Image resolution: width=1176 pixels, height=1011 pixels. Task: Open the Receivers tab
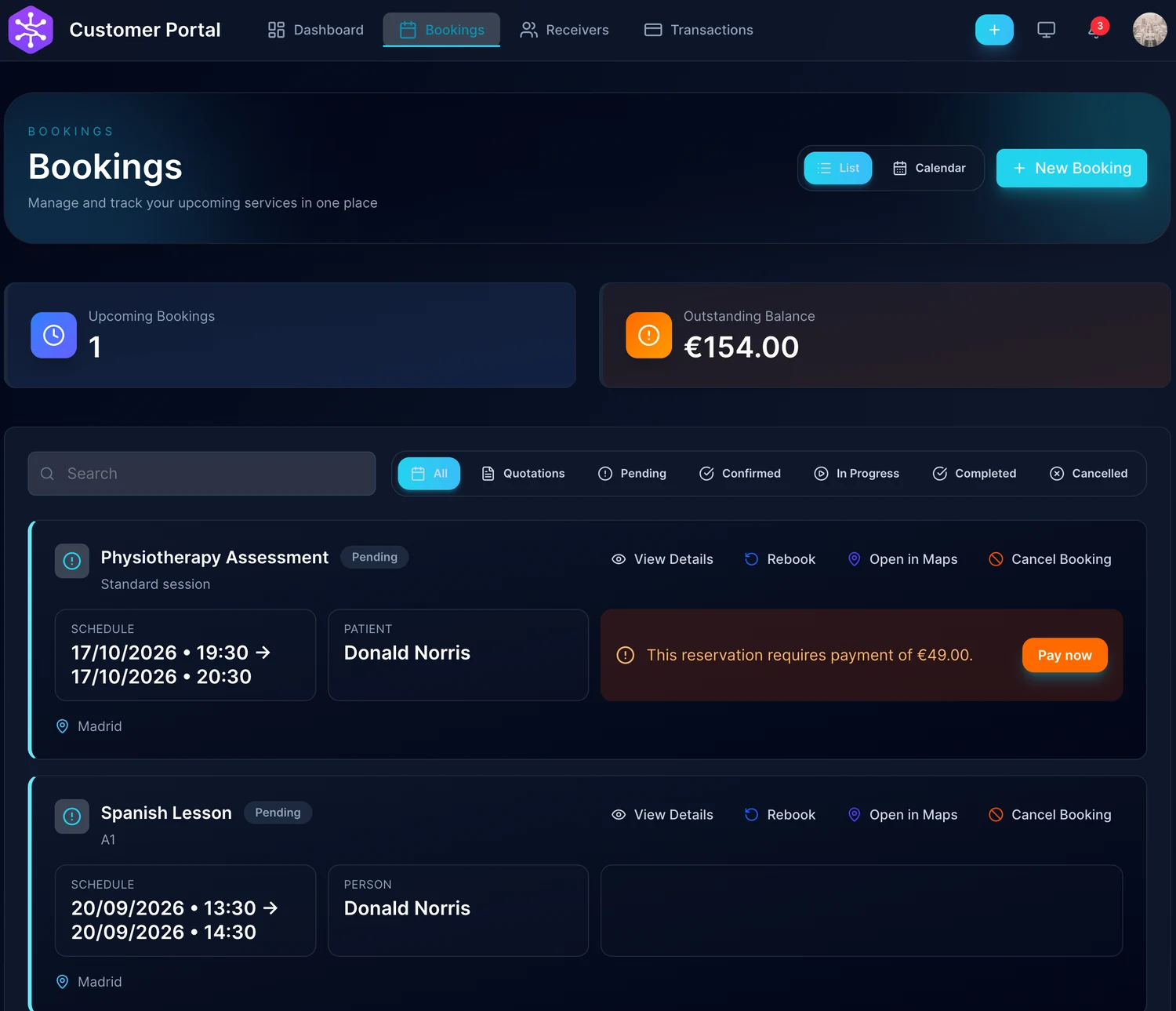(564, 30)
